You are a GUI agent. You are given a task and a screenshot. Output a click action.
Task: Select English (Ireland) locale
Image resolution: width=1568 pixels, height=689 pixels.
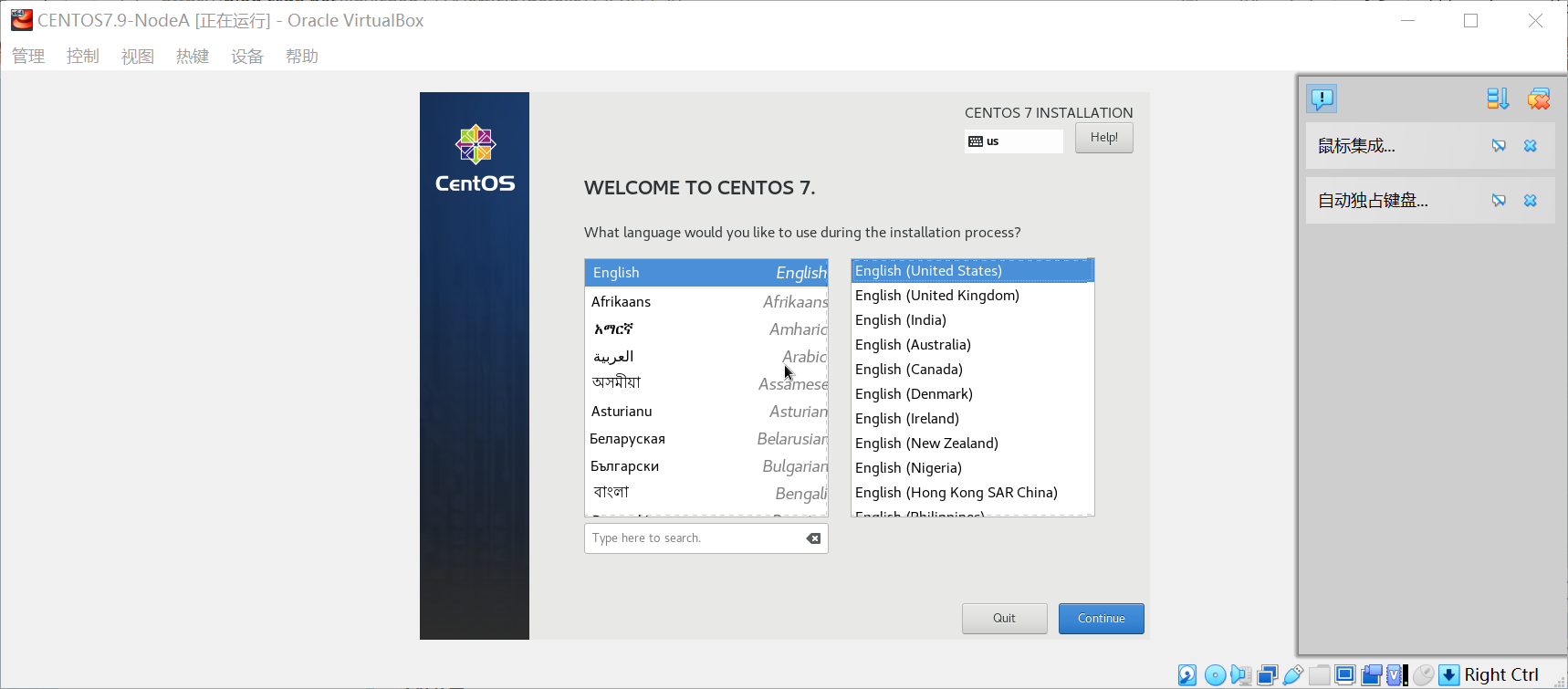(973, 419)
